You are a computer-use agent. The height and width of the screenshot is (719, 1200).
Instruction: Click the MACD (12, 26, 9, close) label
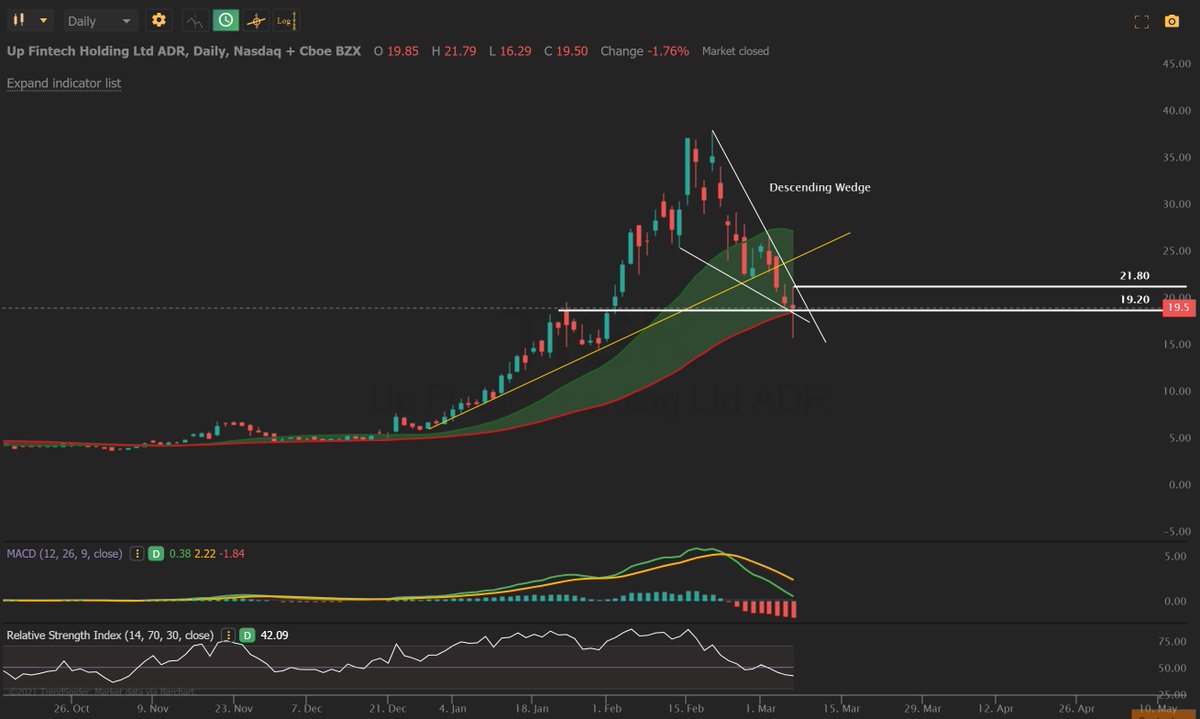(x=64, y=553)
